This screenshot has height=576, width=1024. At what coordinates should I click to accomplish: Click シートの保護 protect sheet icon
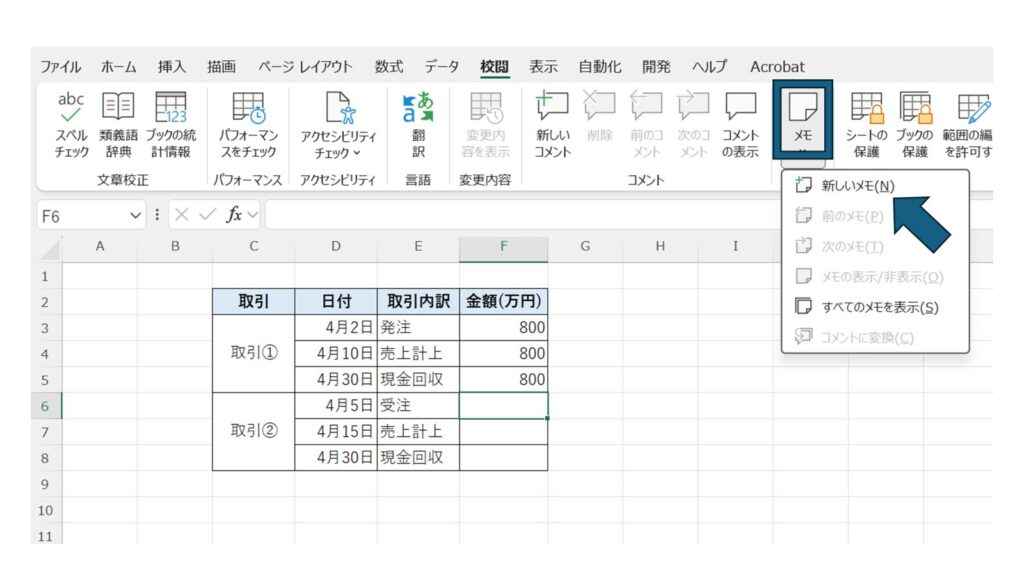tap(866, 124)
